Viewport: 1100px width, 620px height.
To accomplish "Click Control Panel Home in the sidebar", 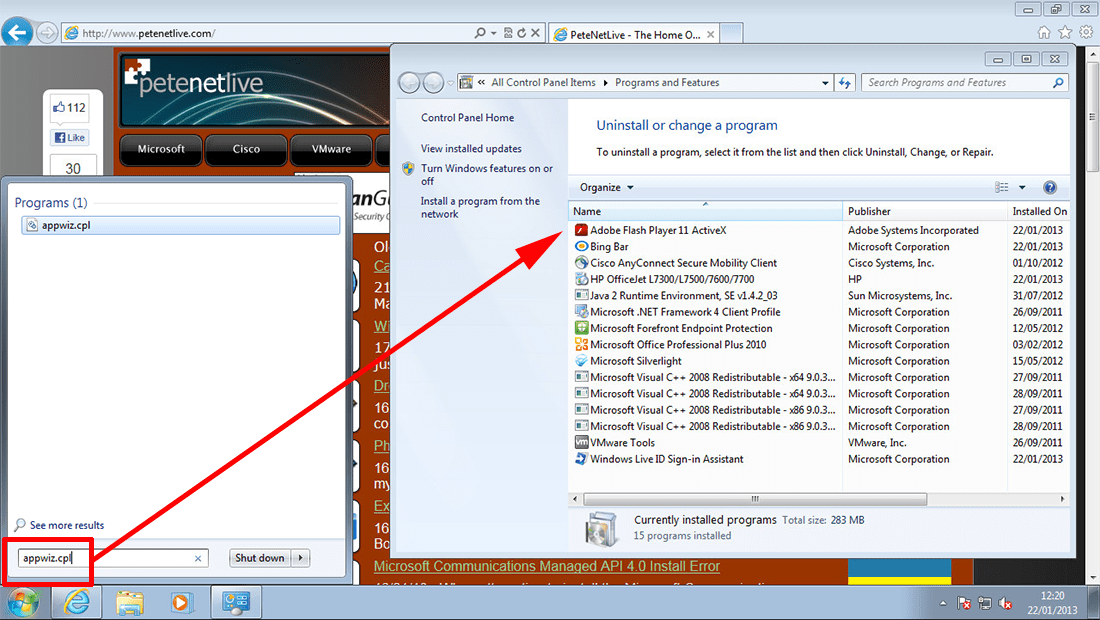I will pos(466,117).
